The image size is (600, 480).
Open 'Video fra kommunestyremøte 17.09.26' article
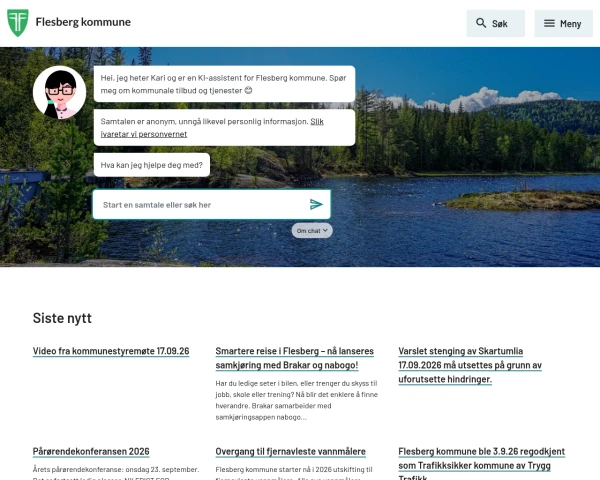point(111,351)
